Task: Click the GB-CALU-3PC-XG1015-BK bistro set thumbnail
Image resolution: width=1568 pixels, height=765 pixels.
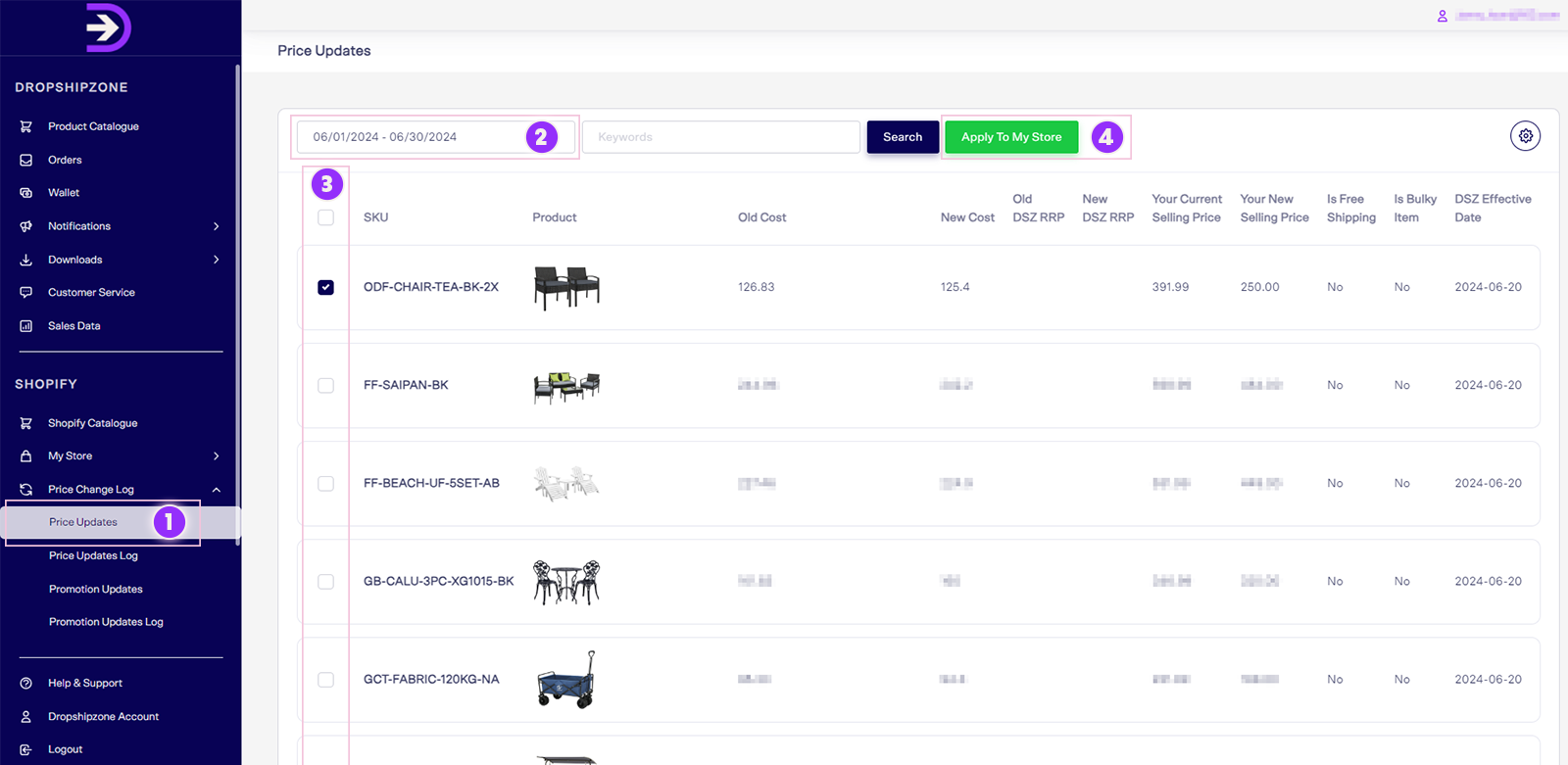Action: 566,582
